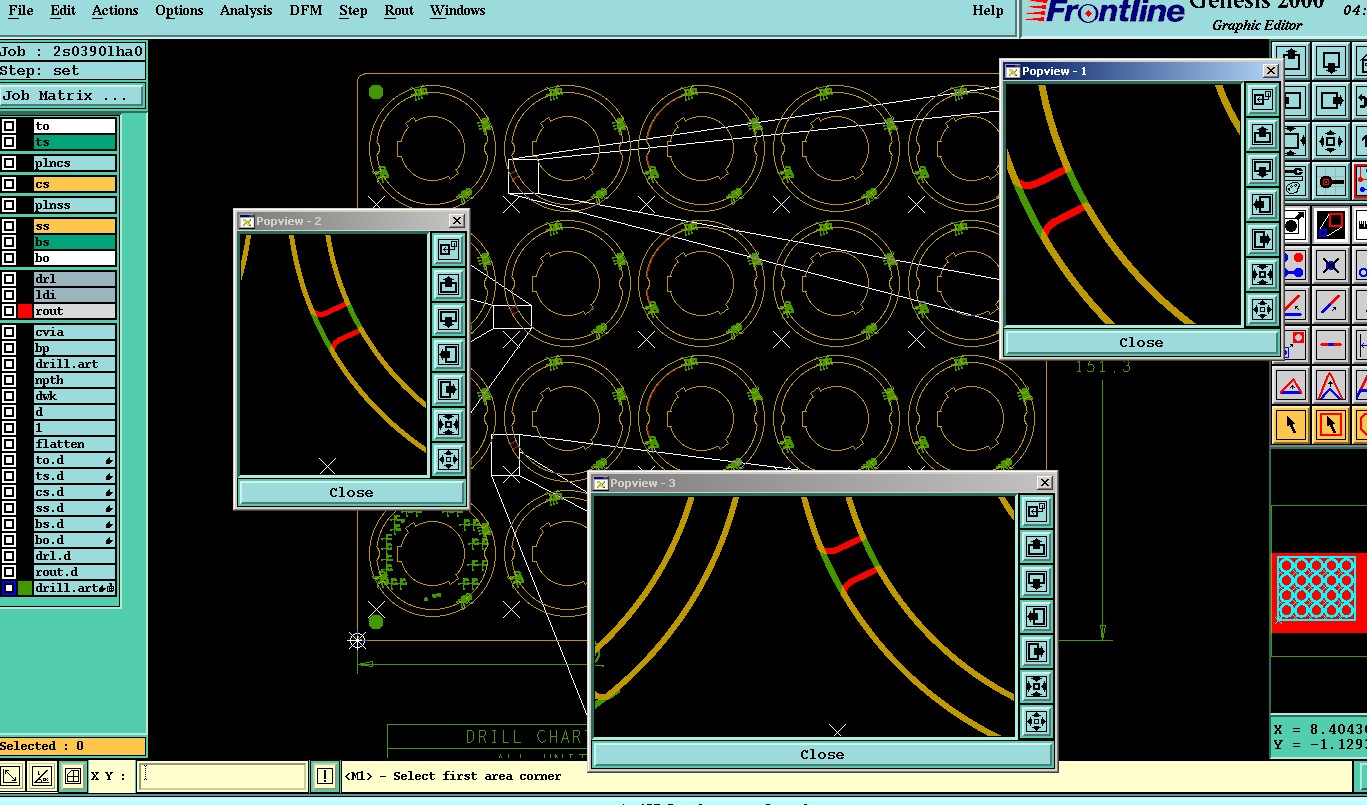Select the yellow arrow pointer tool
This screenshot has width=1367, height=805.
[x=1291, y=424]
